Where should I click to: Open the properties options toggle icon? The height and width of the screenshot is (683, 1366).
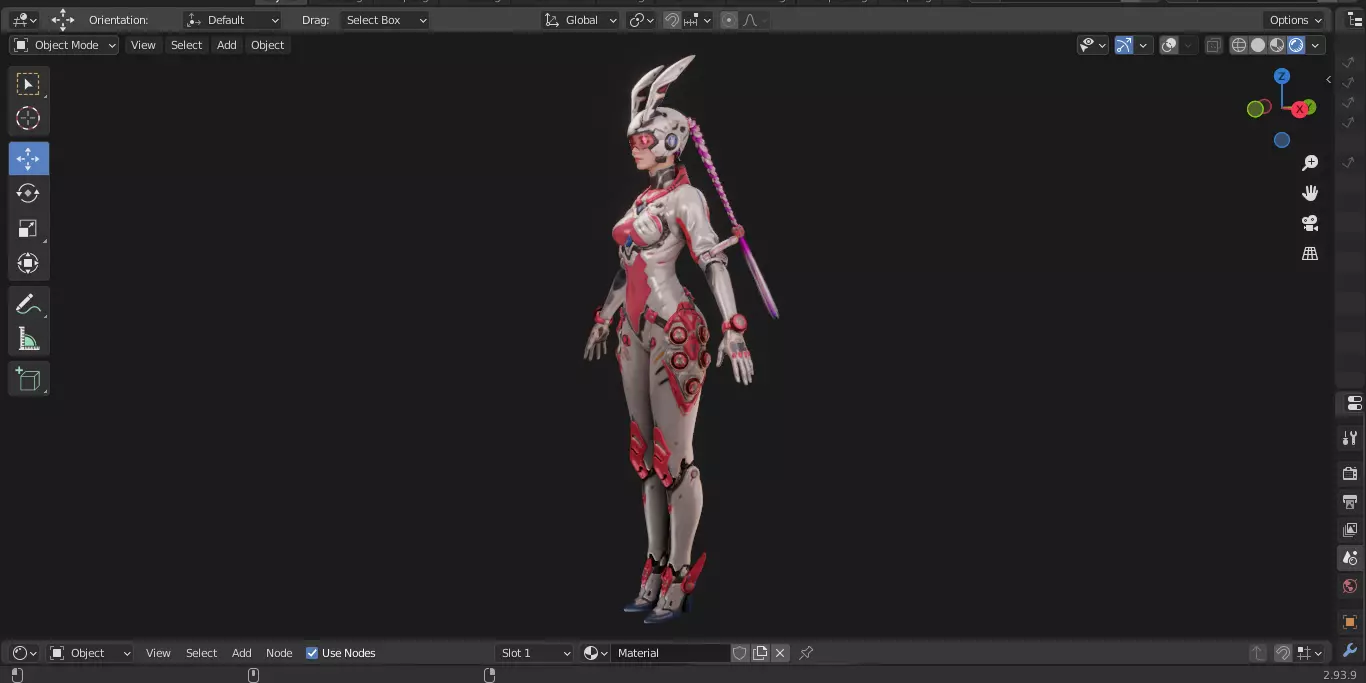tap(1354, 403)
